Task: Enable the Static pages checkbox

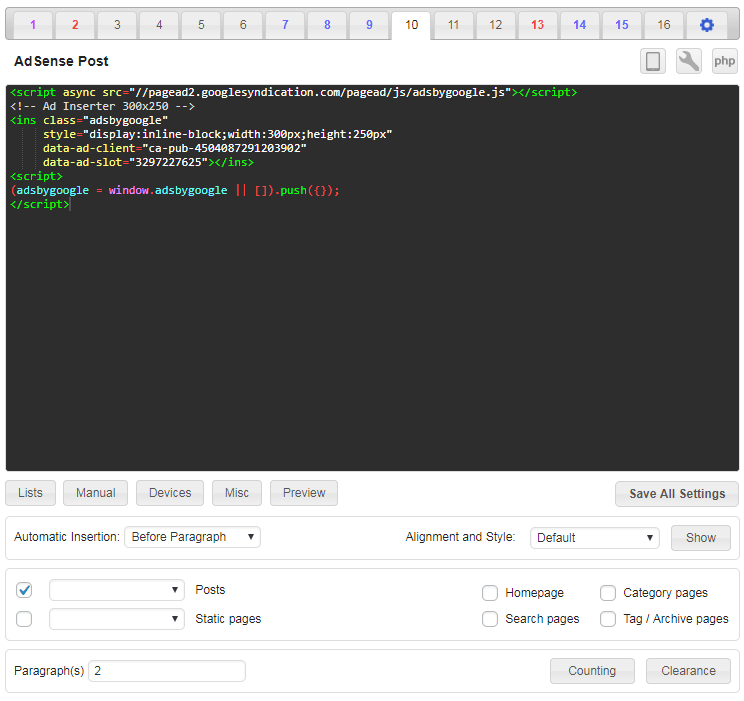Action: (x=24, y=619)
